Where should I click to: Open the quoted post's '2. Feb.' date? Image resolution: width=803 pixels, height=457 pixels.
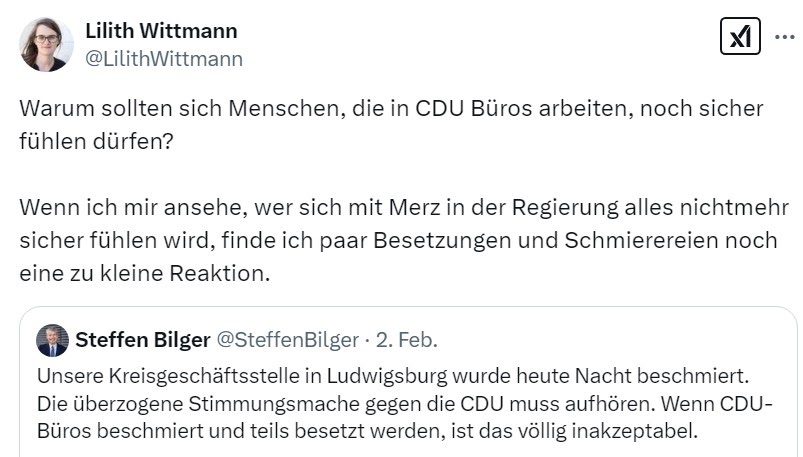tap(406, 341)
